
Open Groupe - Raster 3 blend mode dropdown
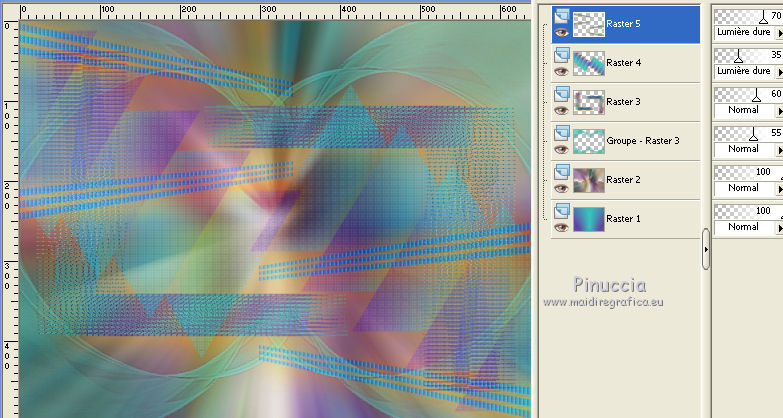click(749, 149)
